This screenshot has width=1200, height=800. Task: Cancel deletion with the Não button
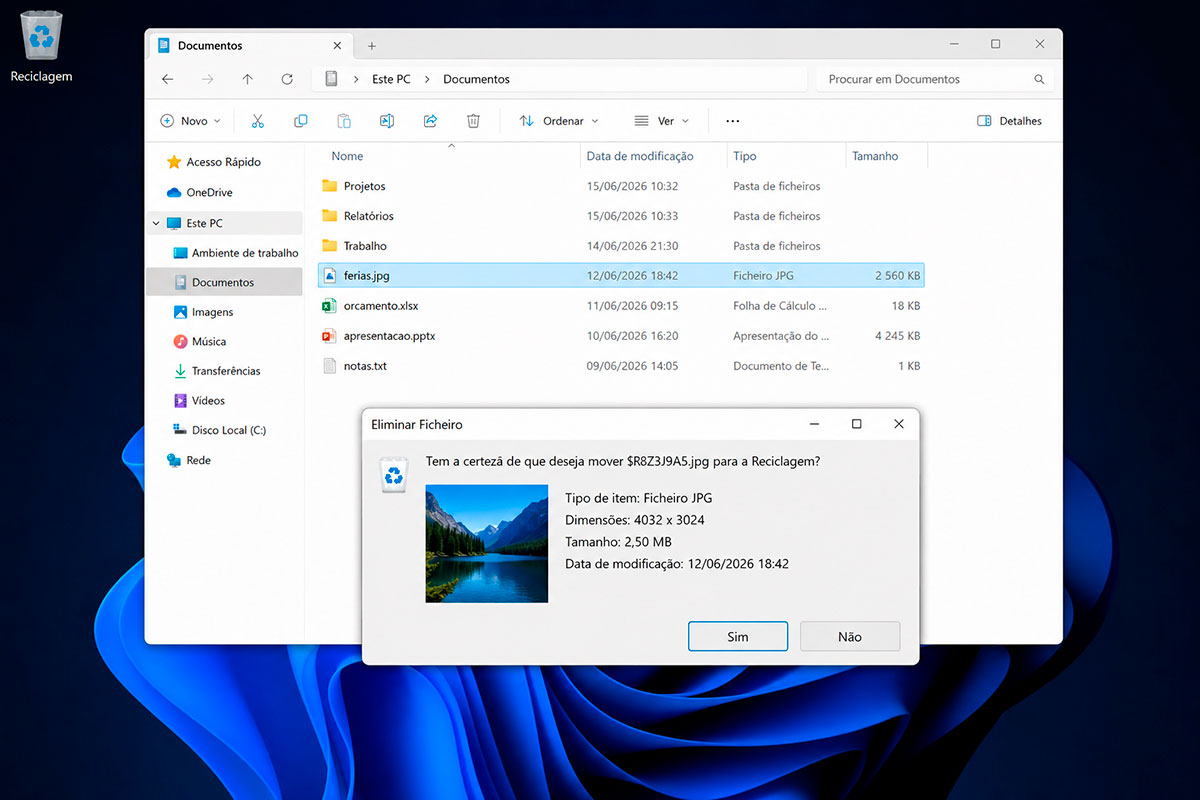tap(850, 637)
